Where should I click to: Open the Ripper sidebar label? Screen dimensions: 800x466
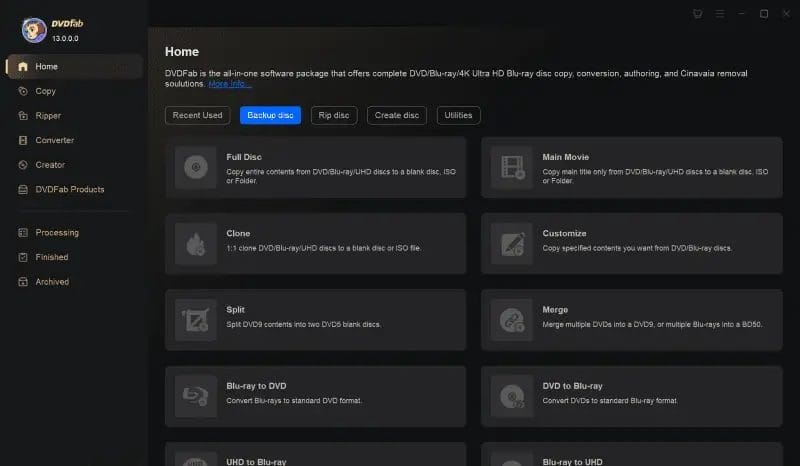click(48, 115)
